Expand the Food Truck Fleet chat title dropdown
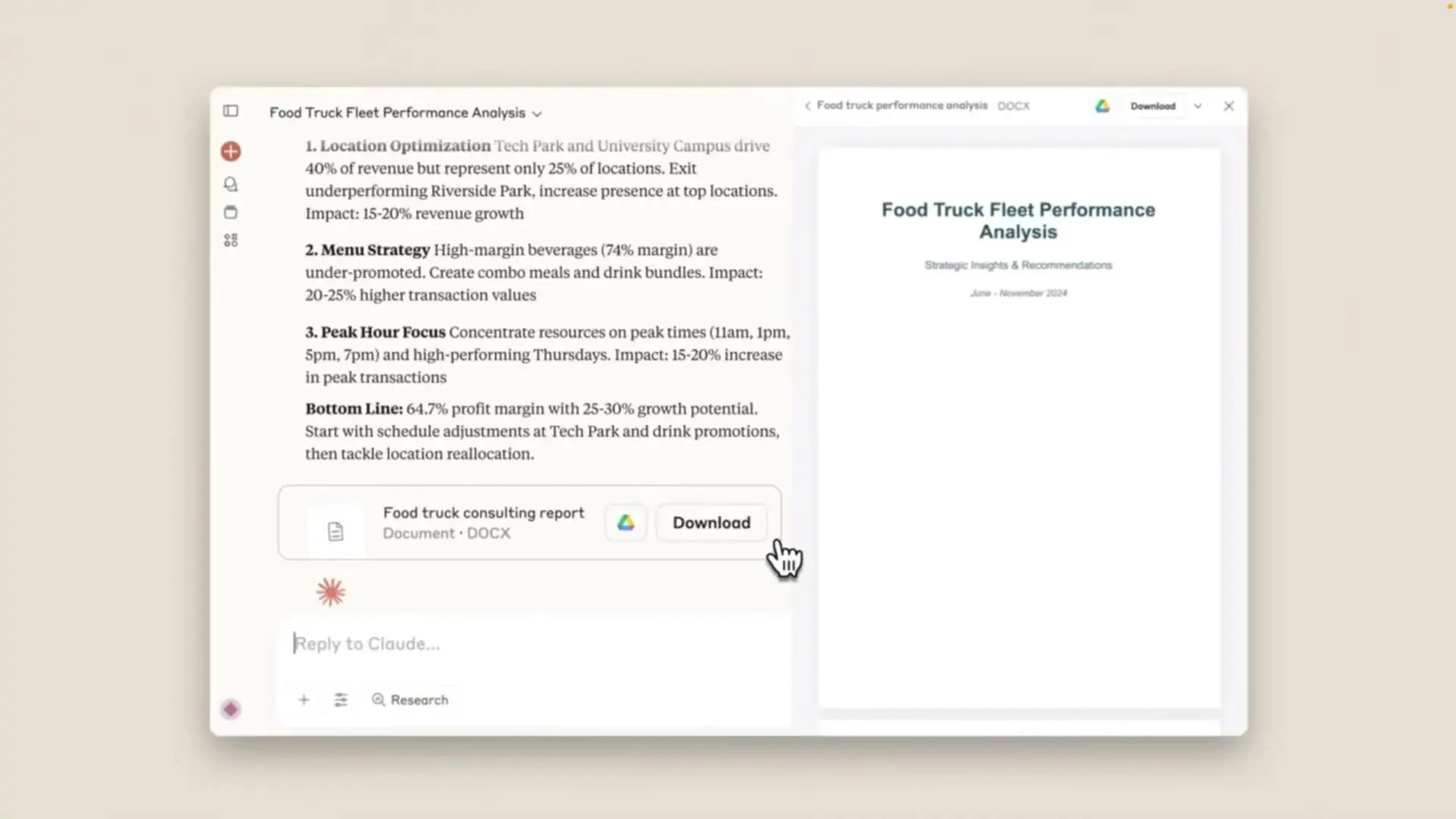The height and width of the screenshot is (819, 1456). point(537,114)
